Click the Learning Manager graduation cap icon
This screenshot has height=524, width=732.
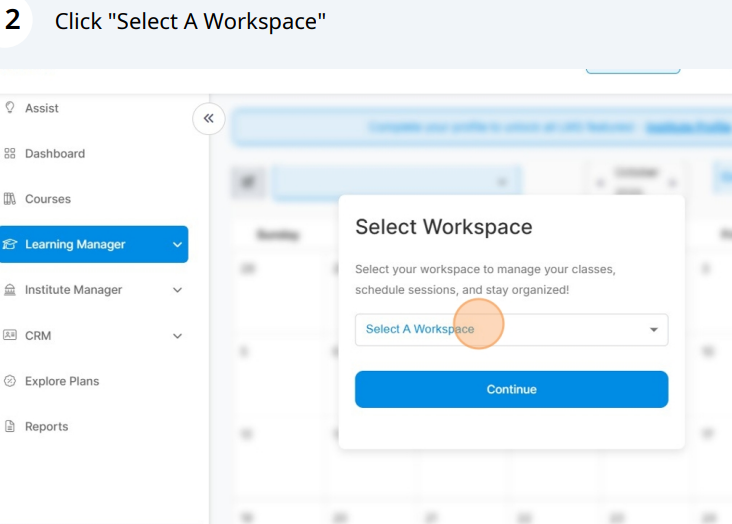point(10,244)
